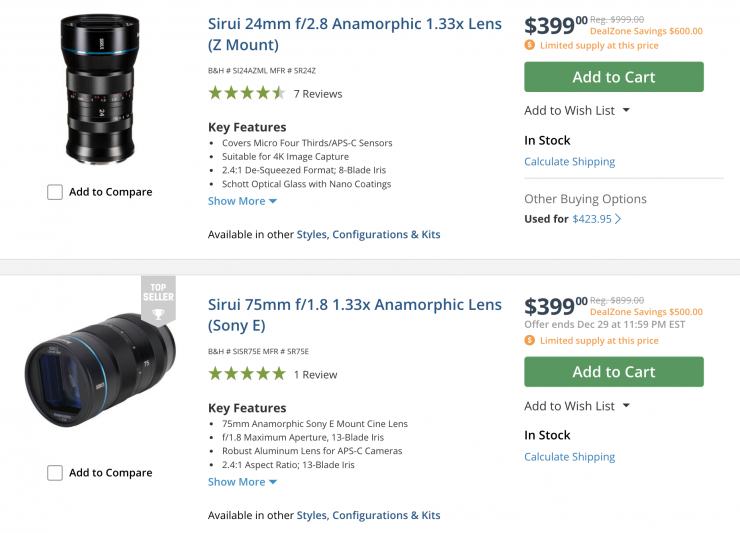Click the star rating for the 24mm lens

[246, 93]
